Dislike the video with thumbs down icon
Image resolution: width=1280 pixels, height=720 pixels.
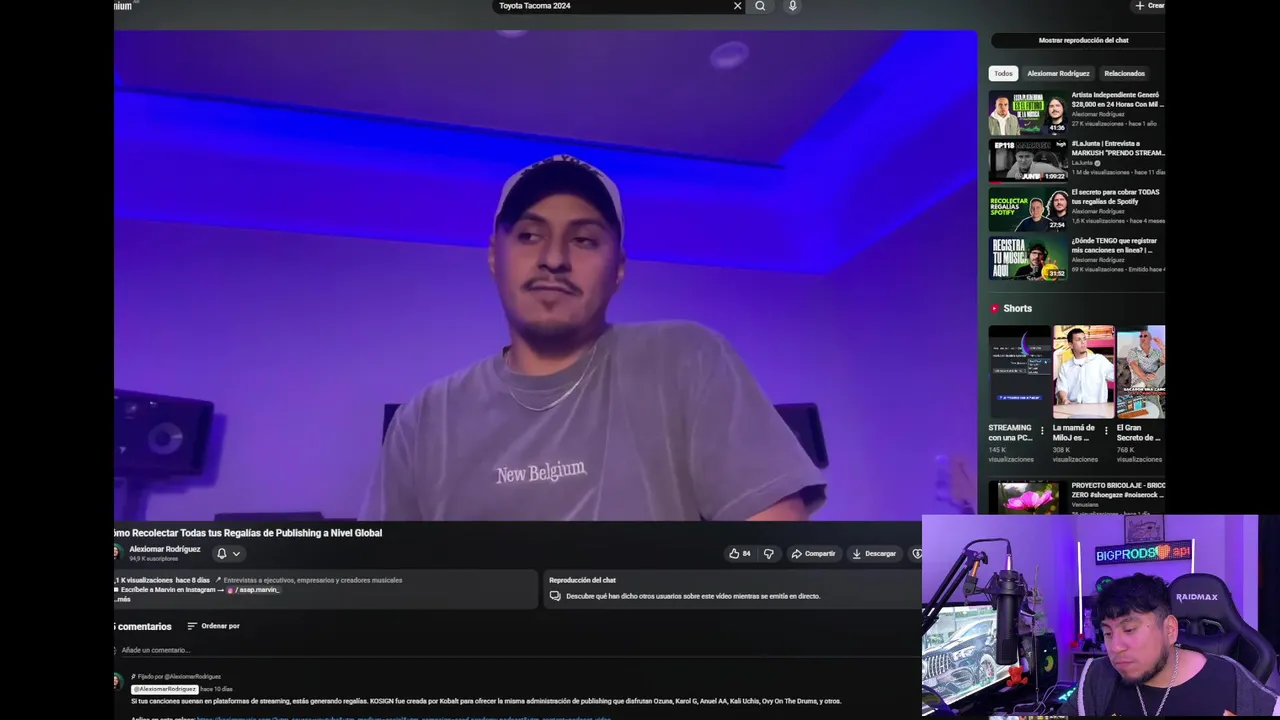click(x=769, y=553)
